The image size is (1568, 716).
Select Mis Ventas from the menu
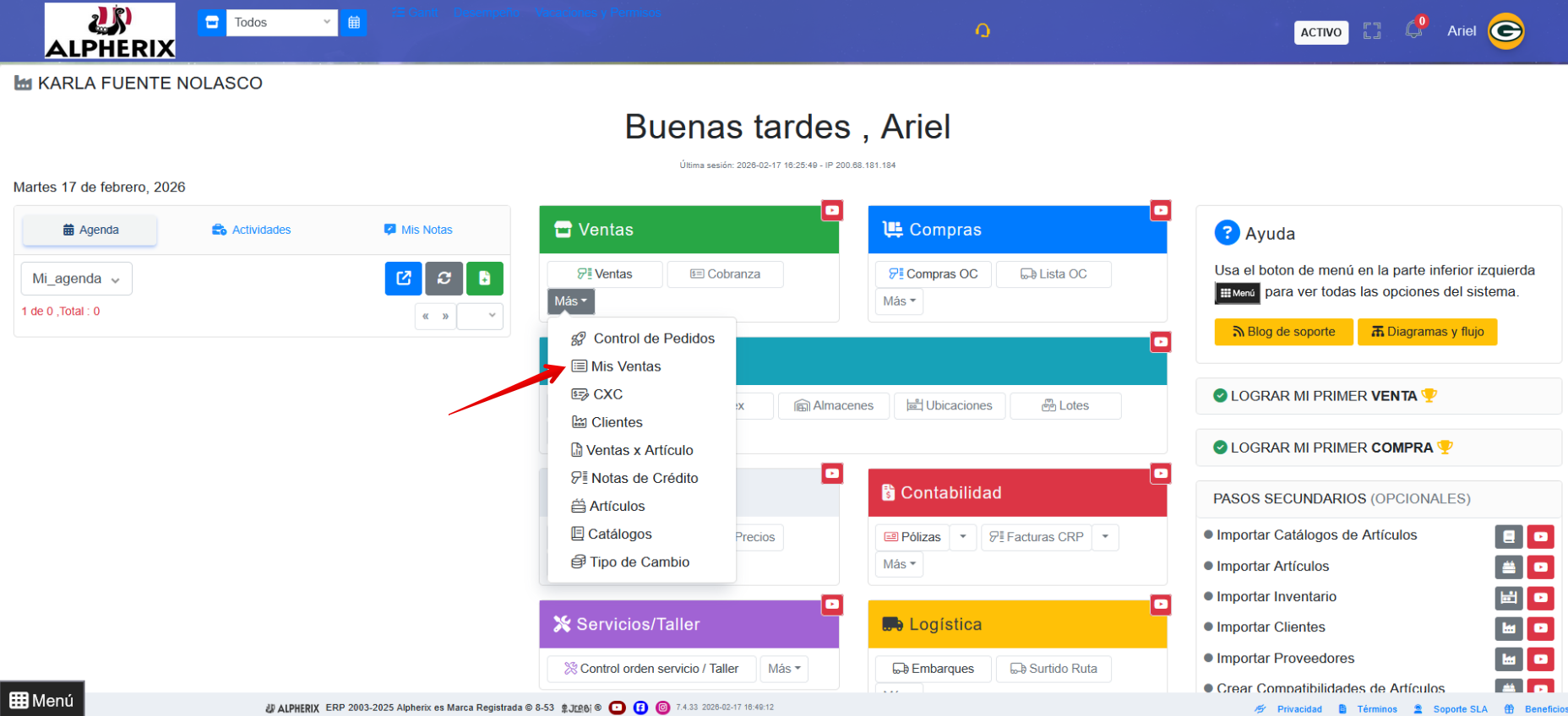click(625, 366)
